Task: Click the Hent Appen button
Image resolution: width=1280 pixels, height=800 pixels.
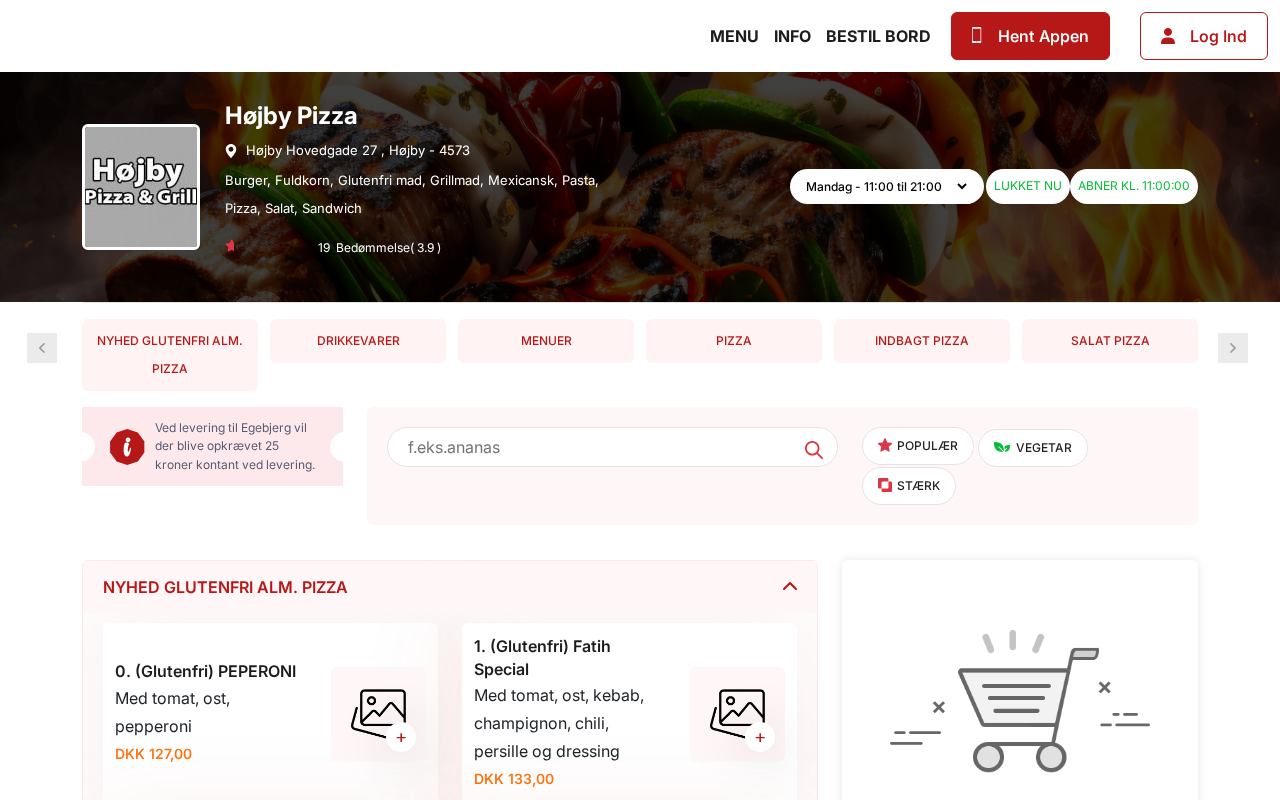Action: 1030,36
